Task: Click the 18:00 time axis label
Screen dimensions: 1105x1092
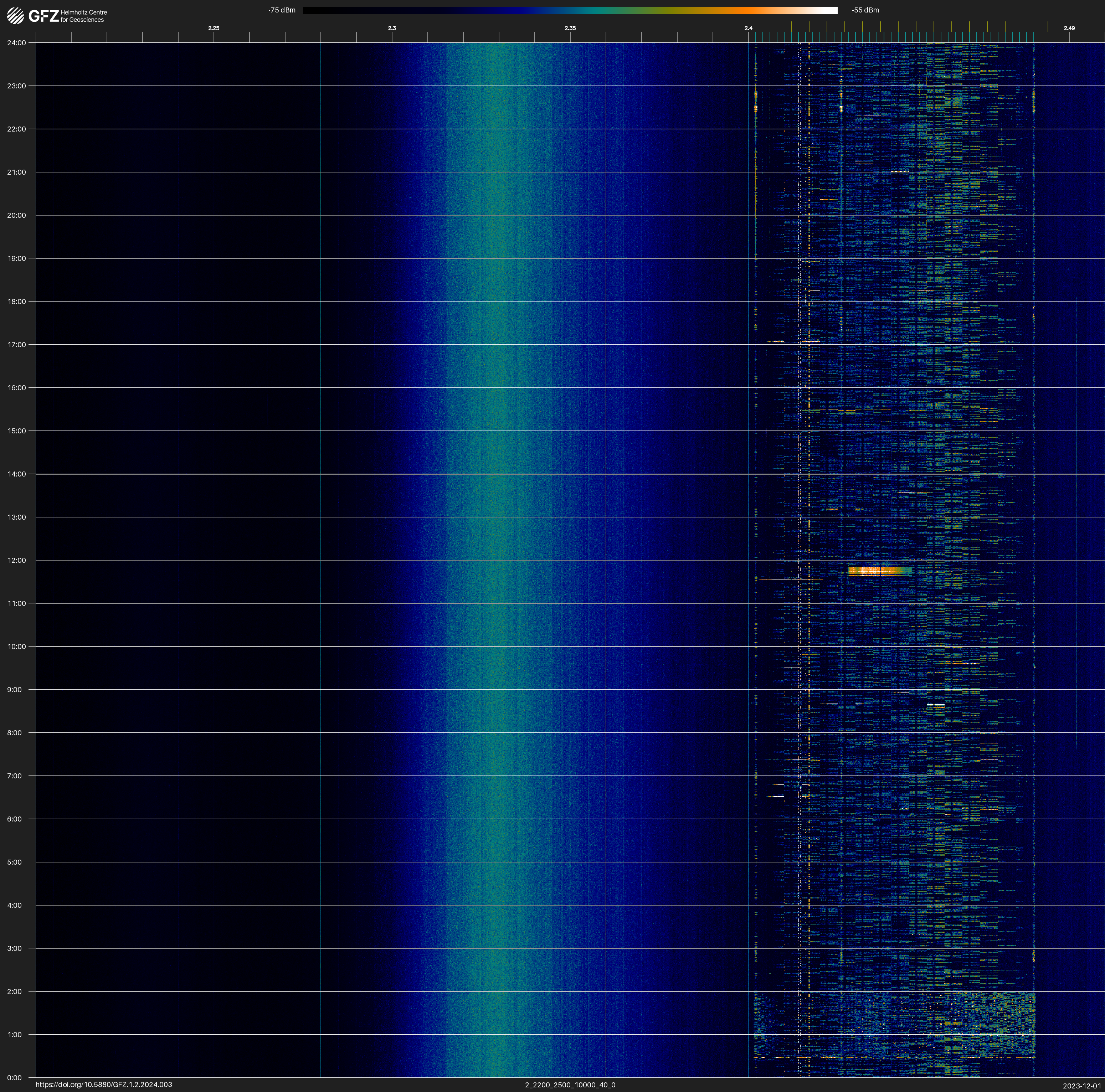Action: pyautogui.click(x=17, y=302)
